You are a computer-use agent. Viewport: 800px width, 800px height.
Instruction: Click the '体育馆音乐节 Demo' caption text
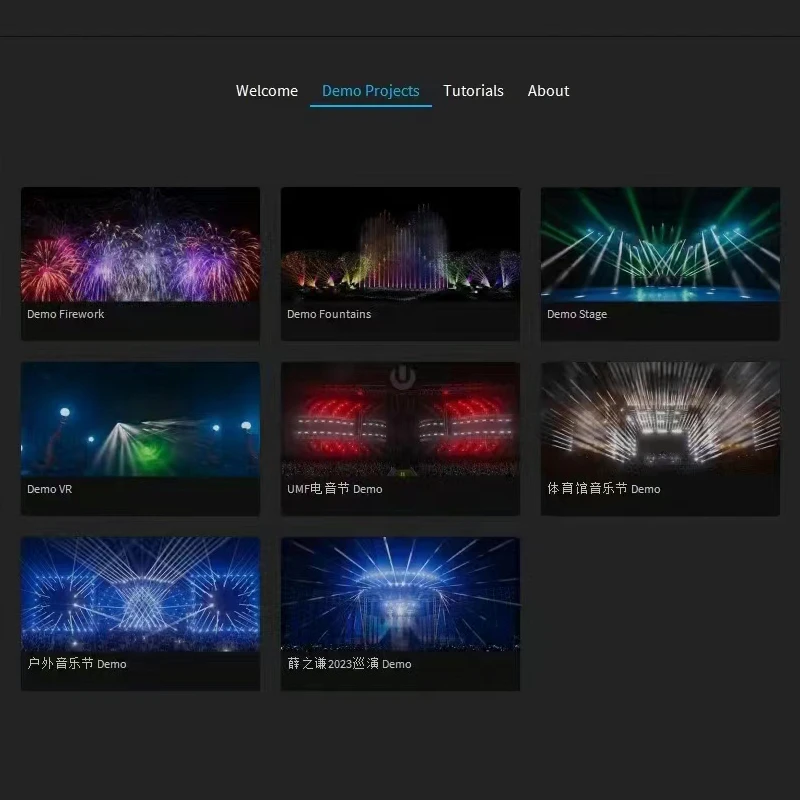(604, 489)
